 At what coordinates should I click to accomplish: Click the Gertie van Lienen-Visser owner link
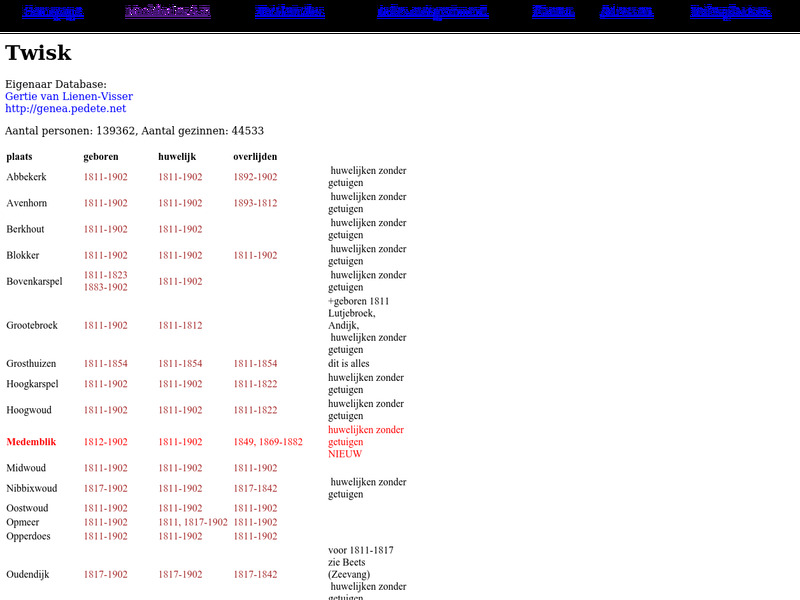point(68,96)
